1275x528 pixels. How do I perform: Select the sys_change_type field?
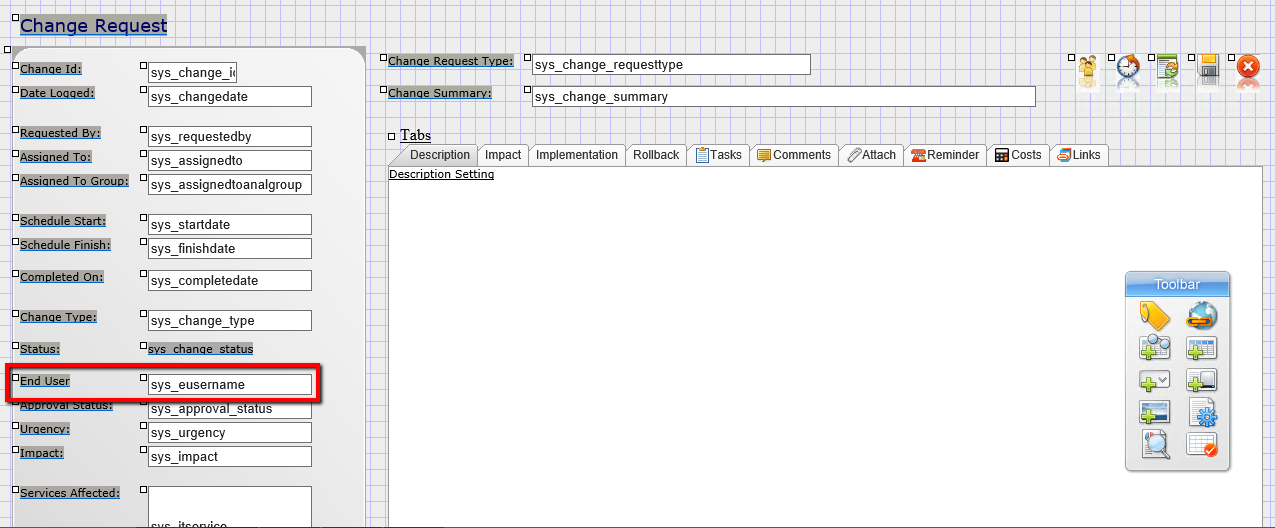[230, 321]
